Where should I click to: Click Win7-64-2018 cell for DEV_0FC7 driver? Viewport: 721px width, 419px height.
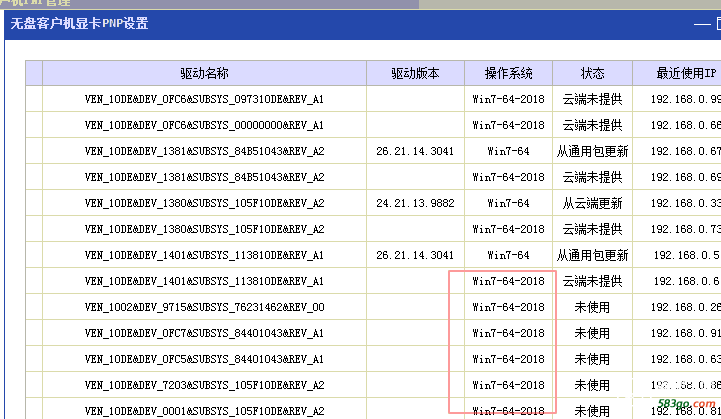point(508,333)
